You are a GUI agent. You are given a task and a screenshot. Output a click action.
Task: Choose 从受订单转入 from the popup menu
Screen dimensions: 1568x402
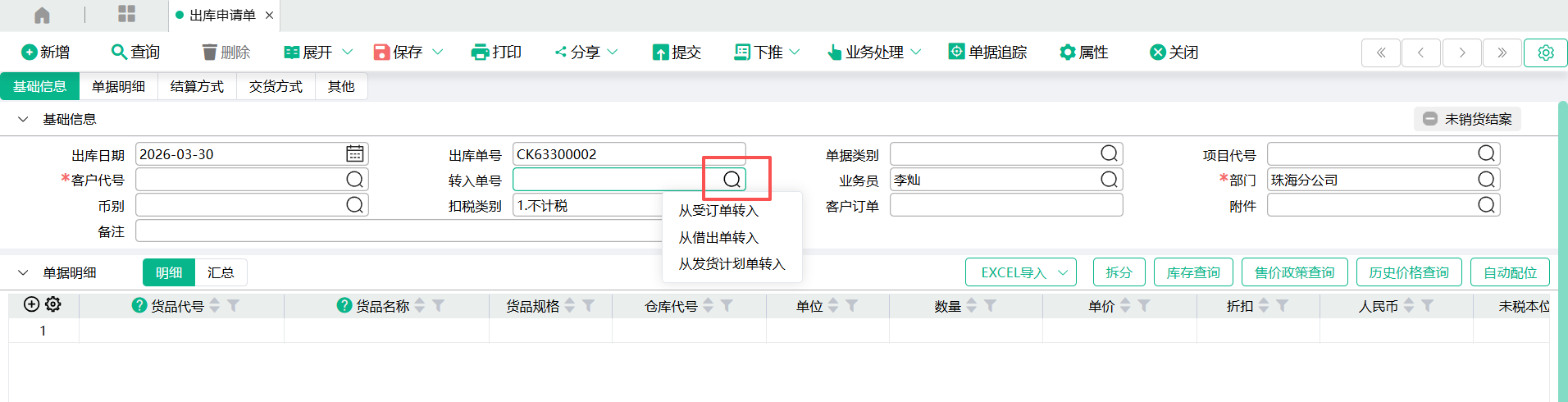718,211
